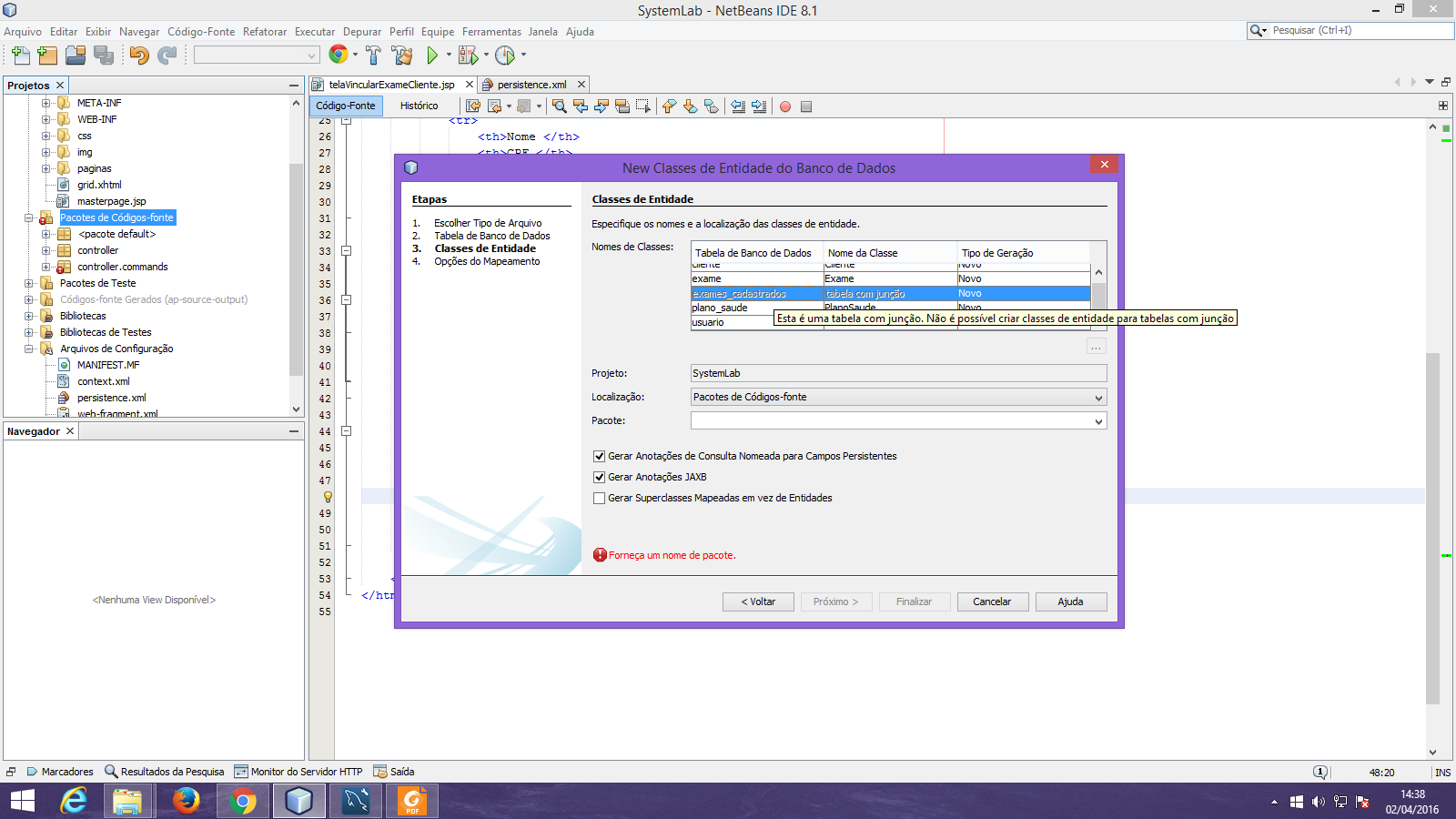Click the Cancelar button
The height and width of the screenshot is (819, 1456).
[992, 602]
